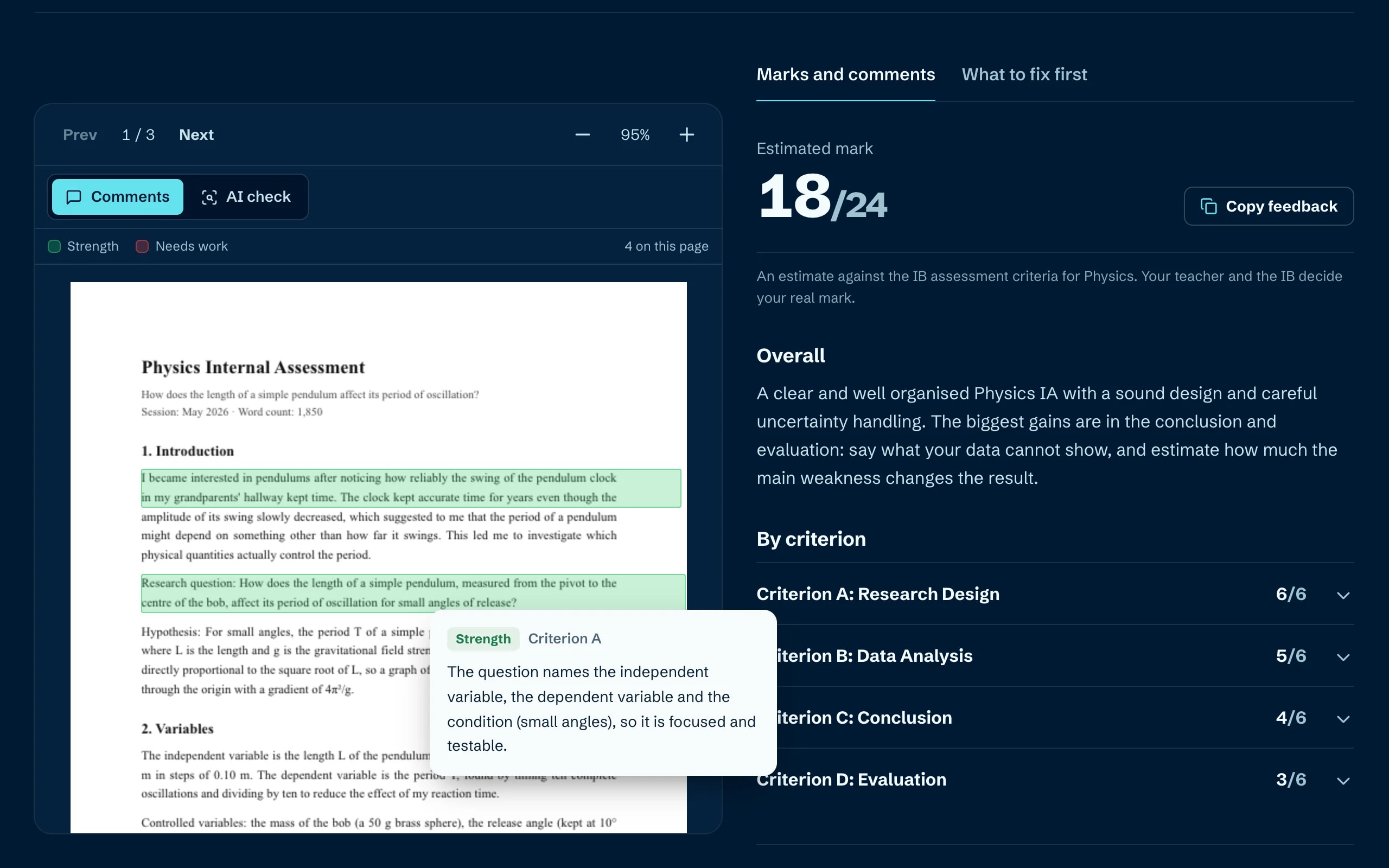Click the red Needs work legend swatch
1389x868 pixels.
142,246
